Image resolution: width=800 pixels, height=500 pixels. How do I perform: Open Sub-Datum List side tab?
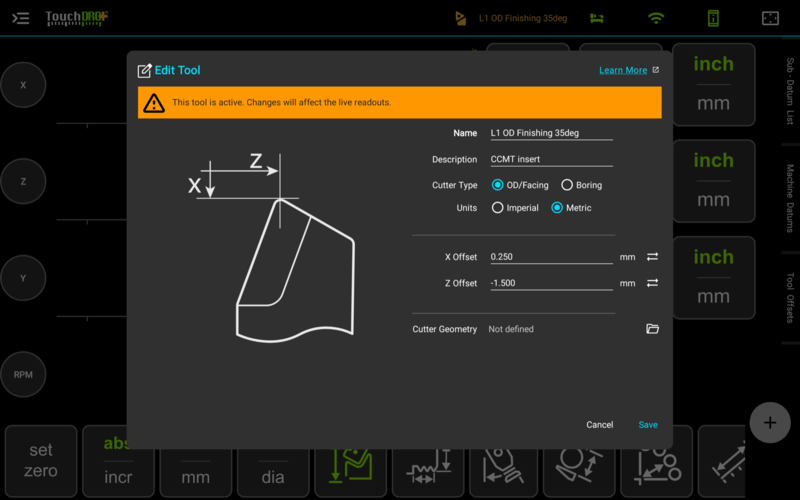pos(790,91)
